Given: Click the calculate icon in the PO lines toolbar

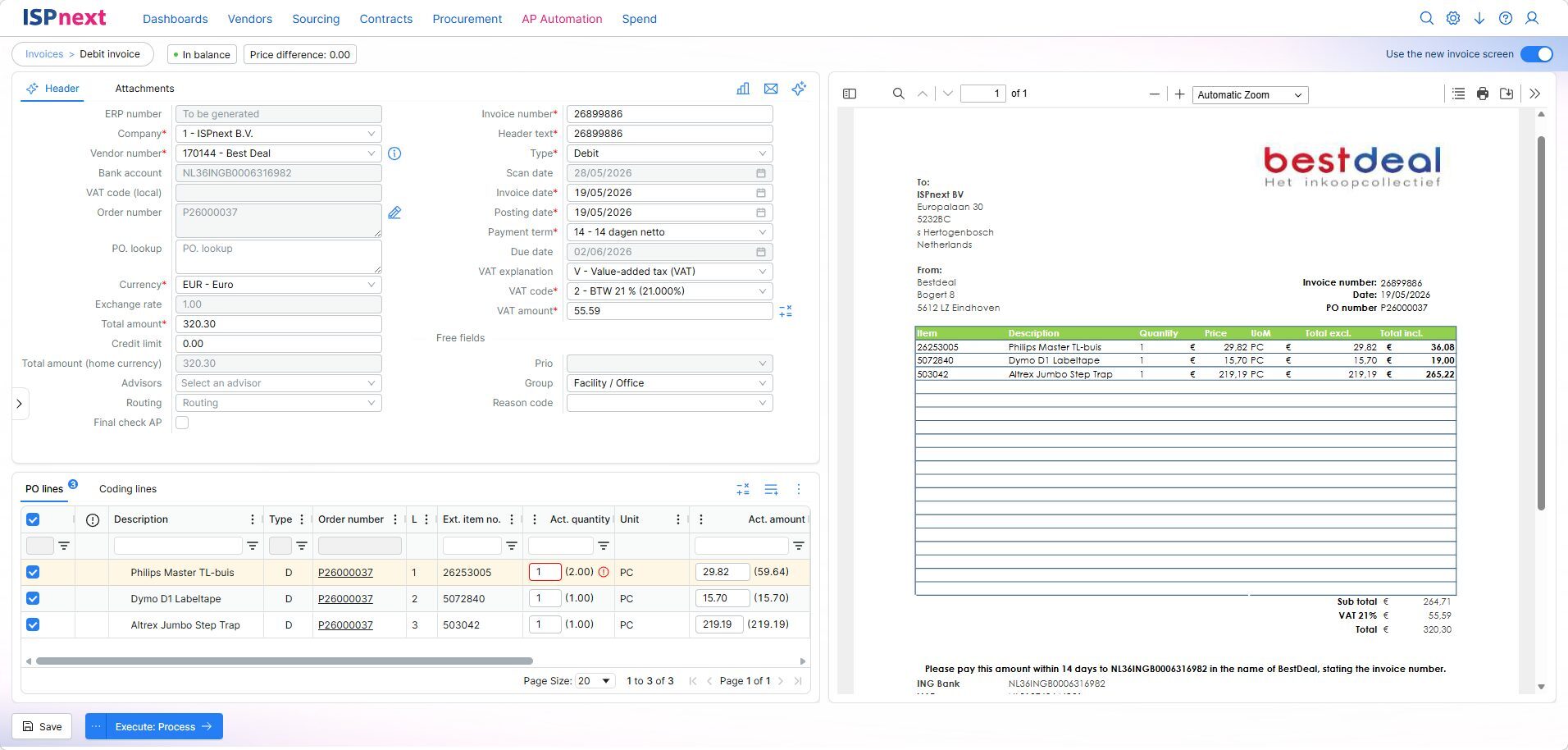Looking at the screenshot, I should tap(743, 489).
